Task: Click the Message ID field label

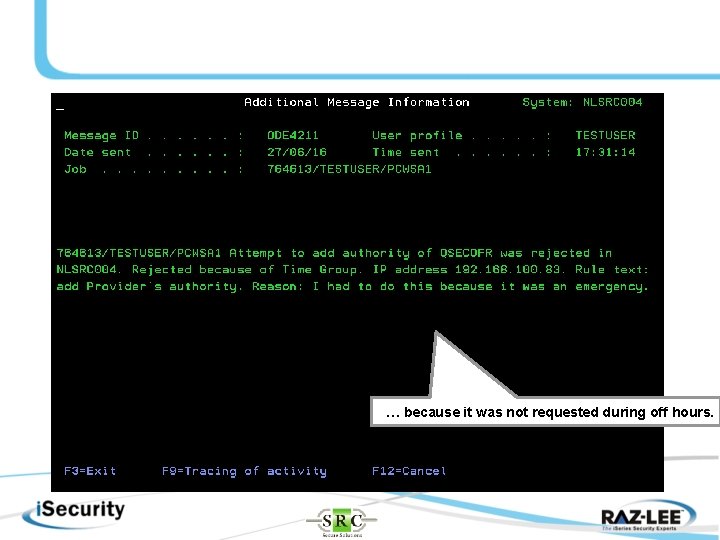Action: click(101, 135)
